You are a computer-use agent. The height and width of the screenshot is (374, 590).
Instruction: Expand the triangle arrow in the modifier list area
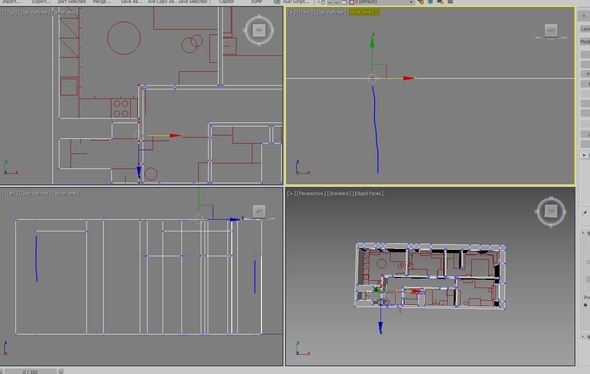[584, 155]
